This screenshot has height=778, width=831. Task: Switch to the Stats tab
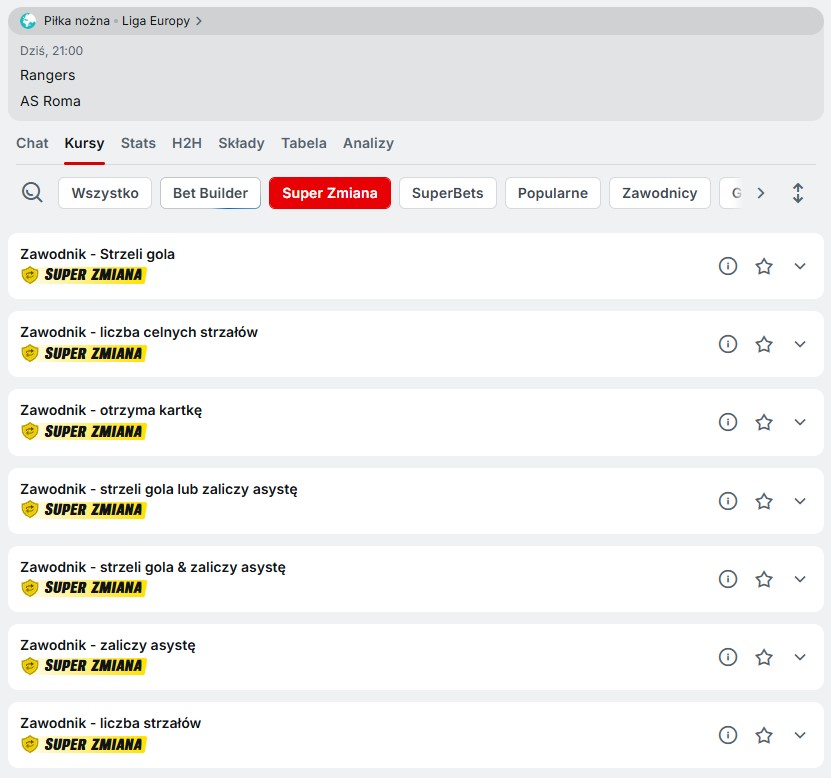138,143
